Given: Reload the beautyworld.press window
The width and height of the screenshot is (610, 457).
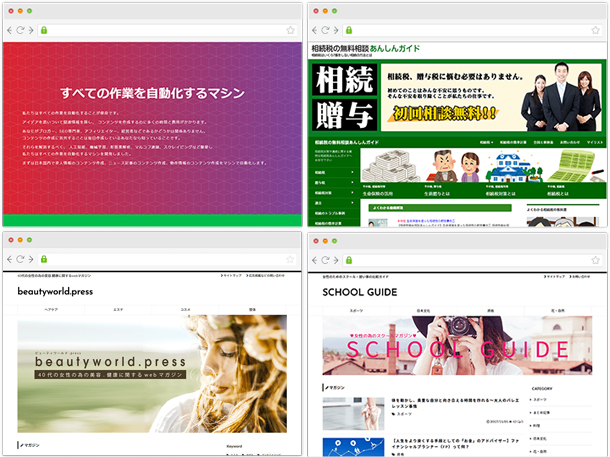Looking at the screenshot, I should coord(20,259).
